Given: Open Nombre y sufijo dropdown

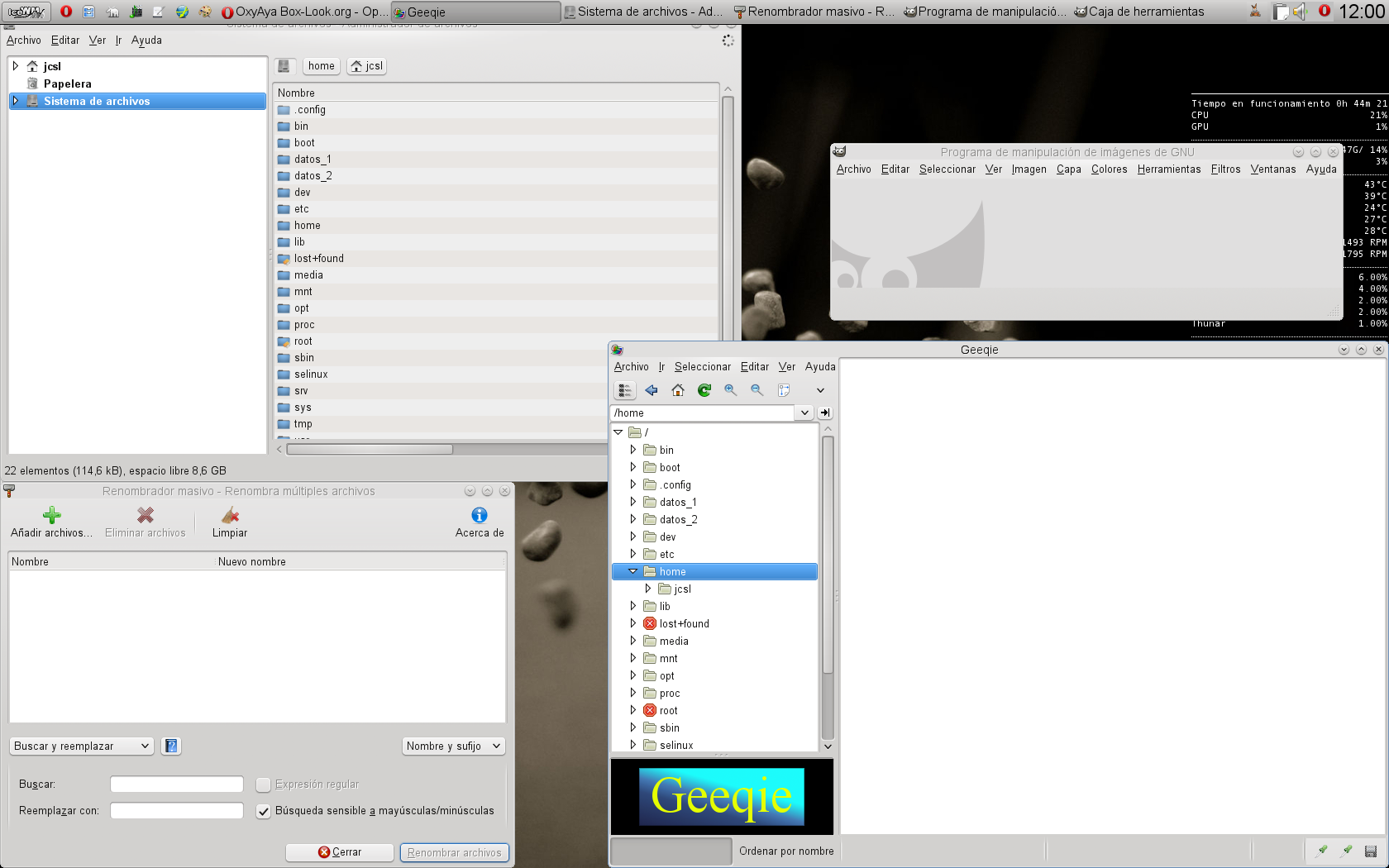Looking at the screenshot, I should point(453,746).
